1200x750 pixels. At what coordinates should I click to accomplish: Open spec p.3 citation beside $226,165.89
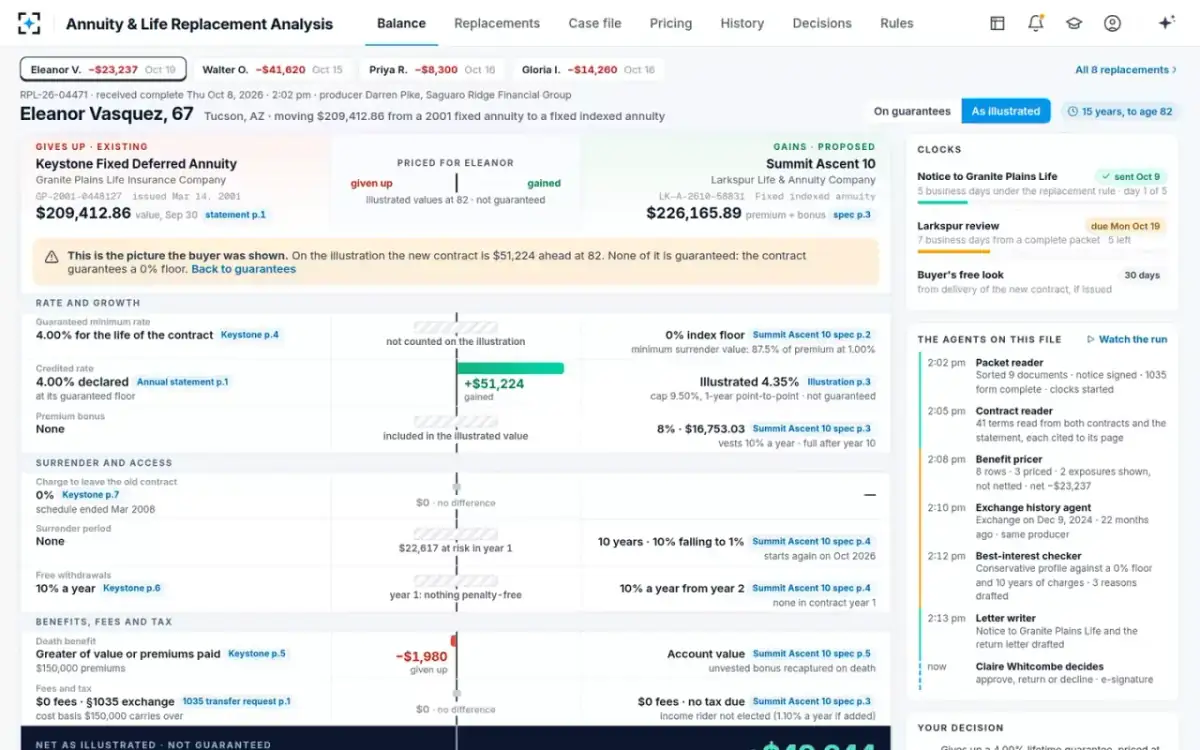(x=851, y=215)
